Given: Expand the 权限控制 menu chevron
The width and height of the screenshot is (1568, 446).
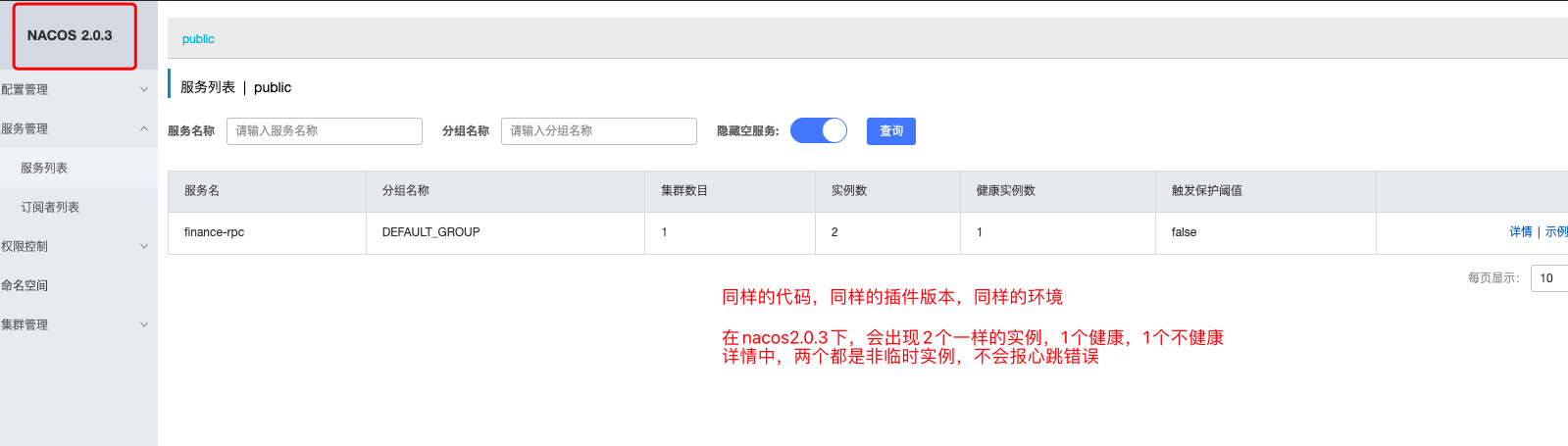Looking at the screenshot, I should 144,246.
